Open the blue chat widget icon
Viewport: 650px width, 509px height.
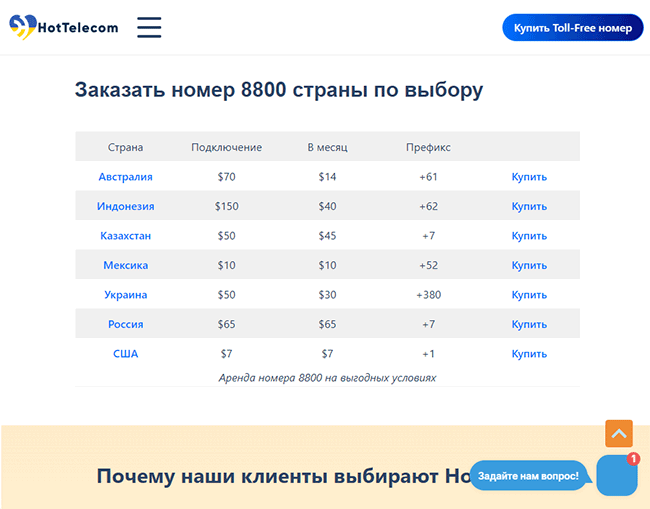point(617,475)
